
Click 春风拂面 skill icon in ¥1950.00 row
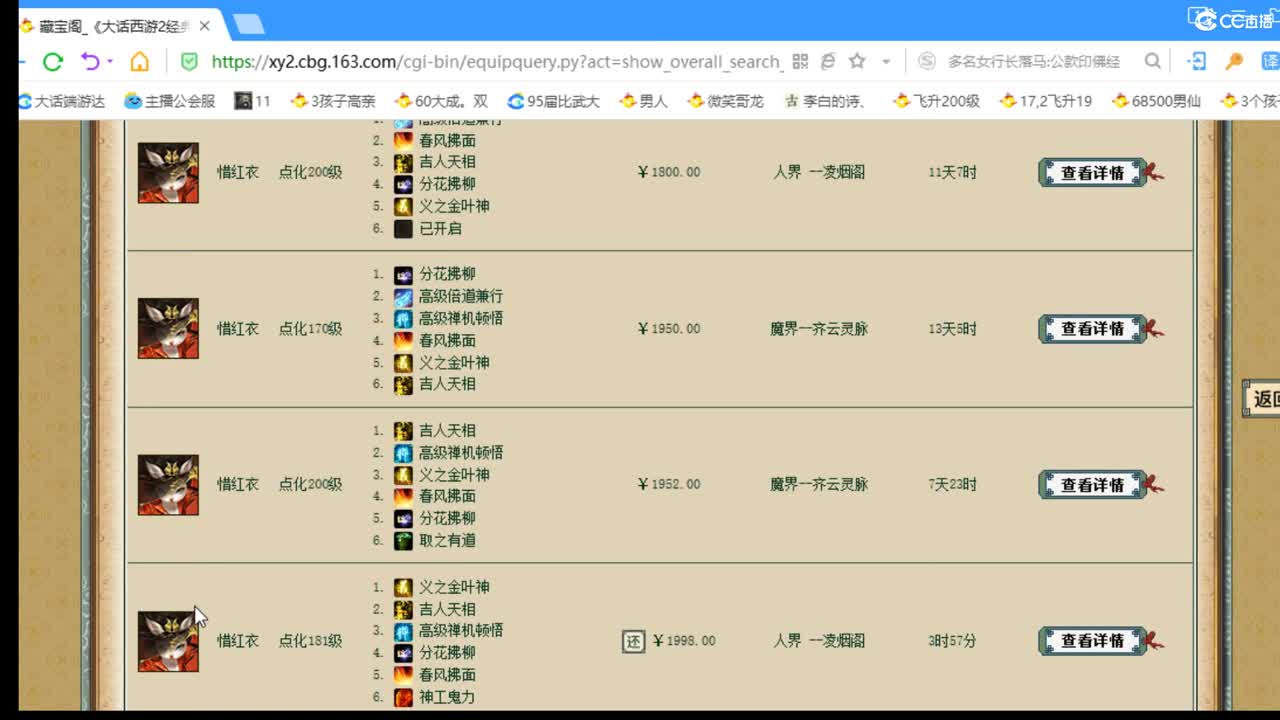403,340
